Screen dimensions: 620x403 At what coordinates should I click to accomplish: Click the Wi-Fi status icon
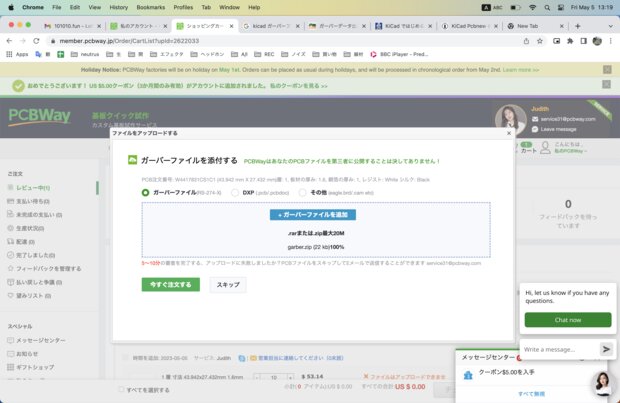coord(532,7)
